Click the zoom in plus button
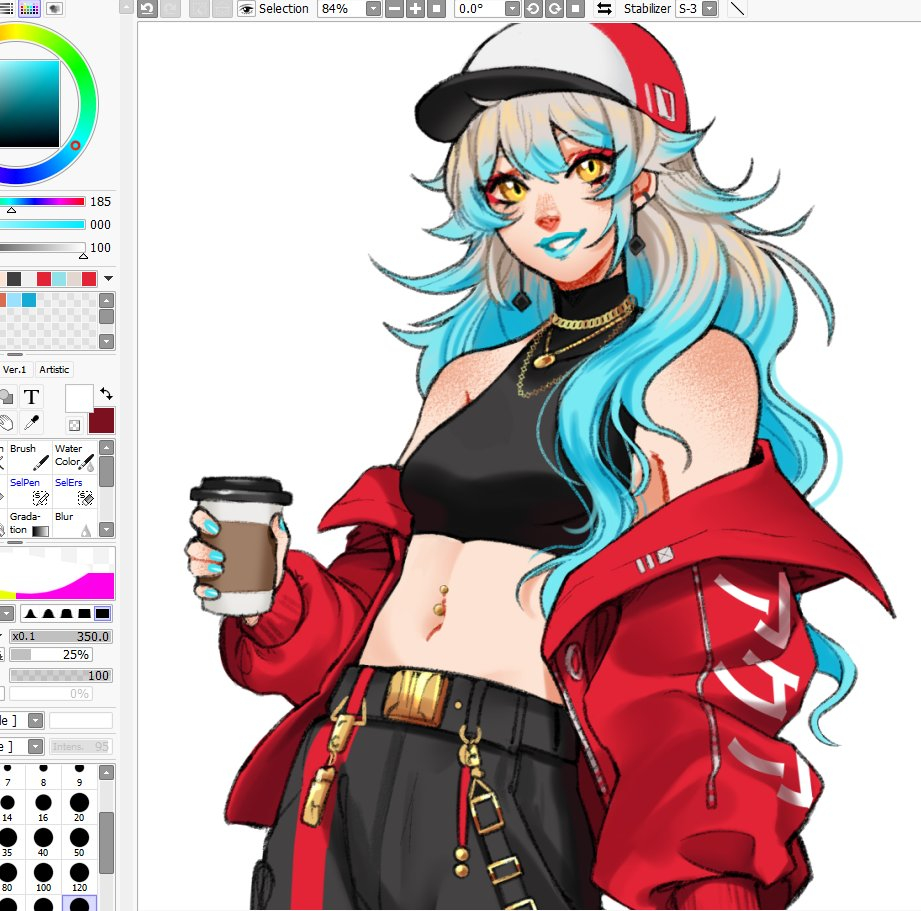The width and height of the screenshot is (921, 911). point(415,9)
